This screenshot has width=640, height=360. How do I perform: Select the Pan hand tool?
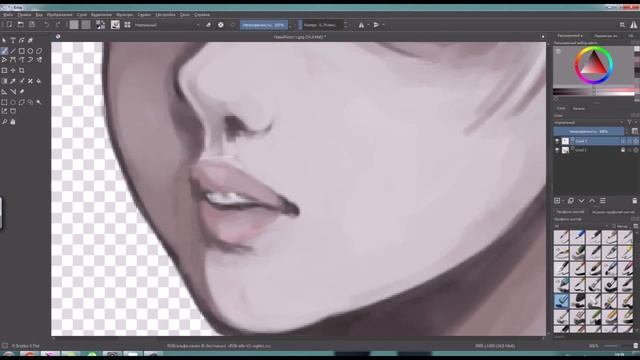[13, 122]
